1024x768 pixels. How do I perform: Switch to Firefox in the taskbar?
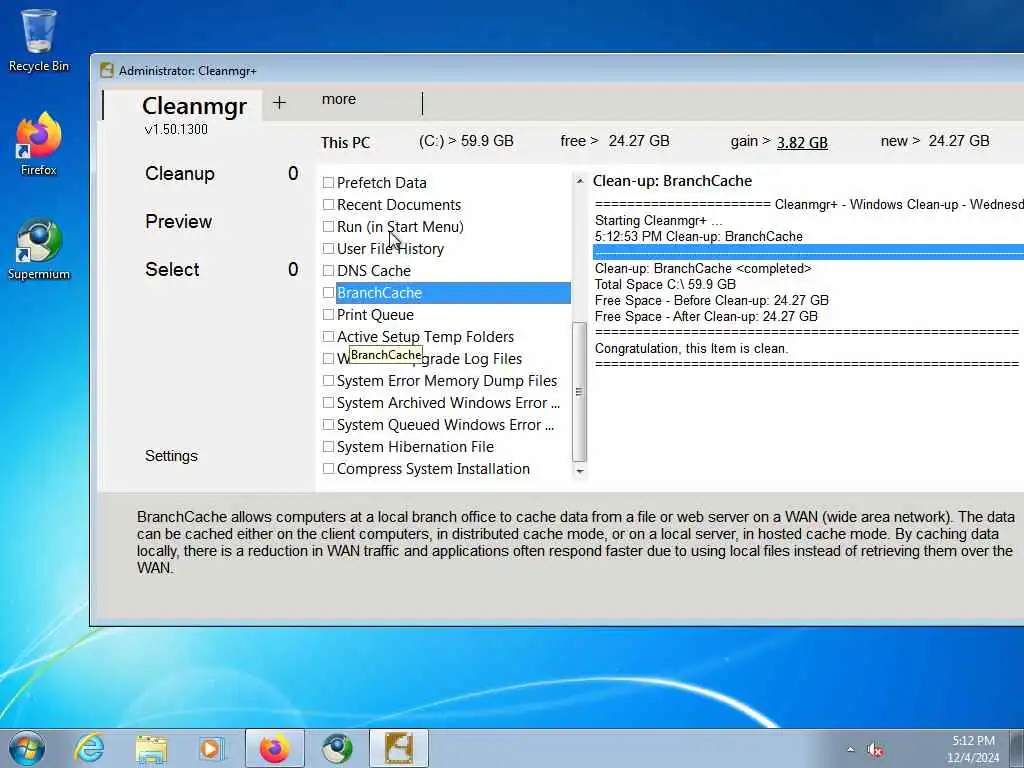pos(274,748)
